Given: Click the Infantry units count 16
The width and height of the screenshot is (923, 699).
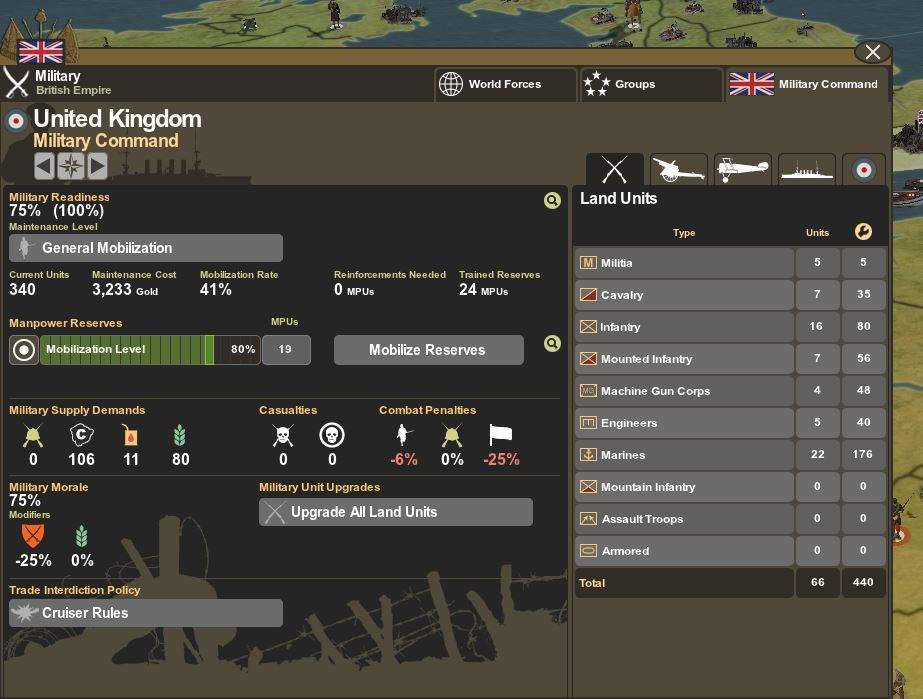Looking at the screenshot, I should pyautogui.click(x=817, y=326).
